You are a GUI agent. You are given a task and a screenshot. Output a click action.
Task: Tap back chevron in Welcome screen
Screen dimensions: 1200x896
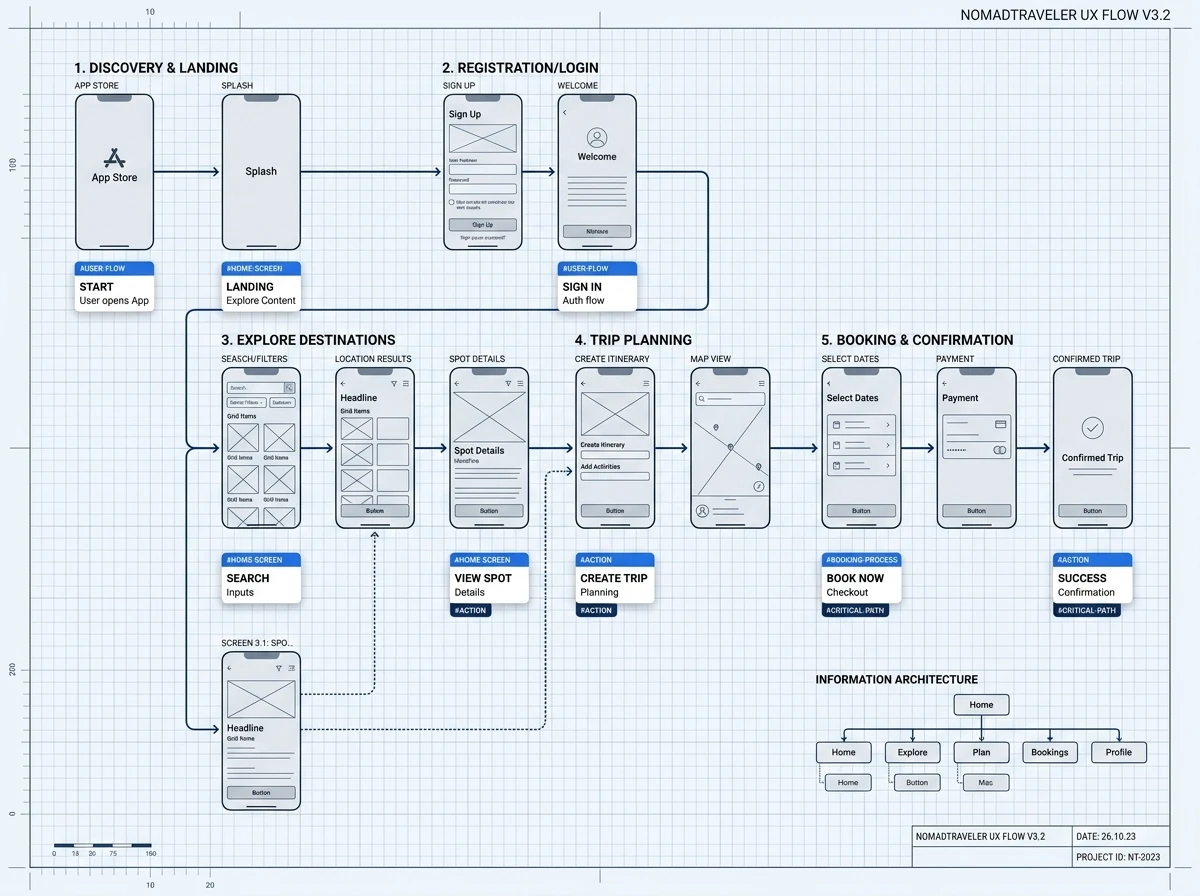[565, 113]
